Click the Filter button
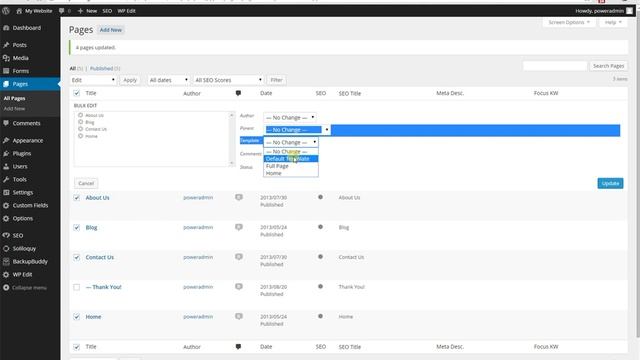 [276, 80]
